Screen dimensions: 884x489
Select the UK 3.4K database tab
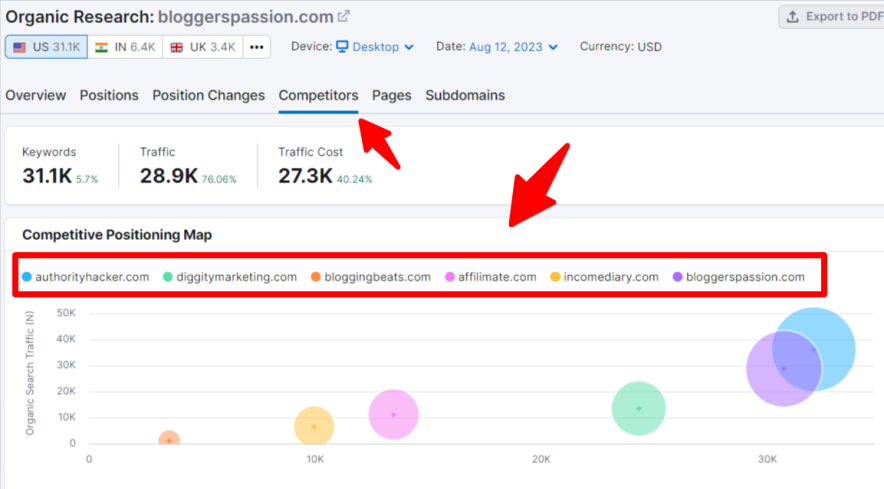[x=203, y=47]
